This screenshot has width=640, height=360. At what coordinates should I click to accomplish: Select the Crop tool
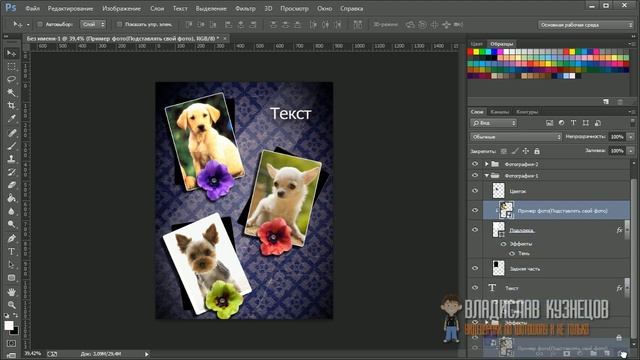[x=11, y=106]
